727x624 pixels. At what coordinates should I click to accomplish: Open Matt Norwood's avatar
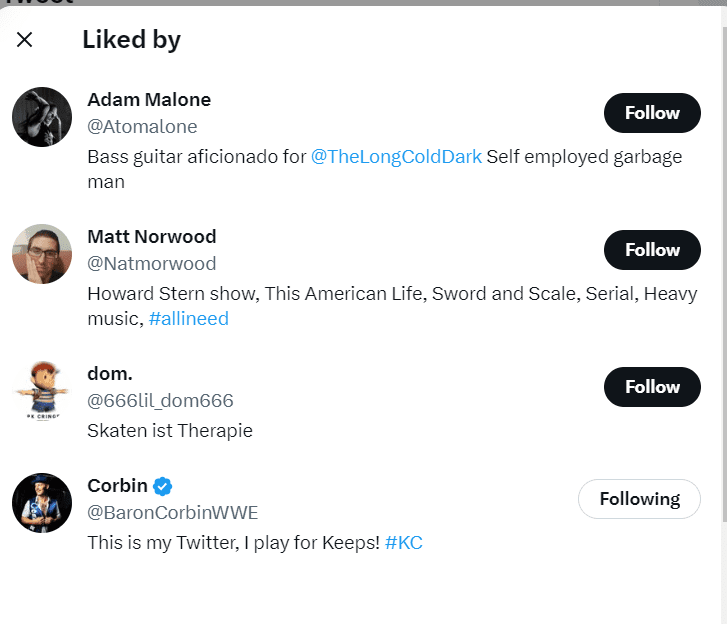point(42,254)
